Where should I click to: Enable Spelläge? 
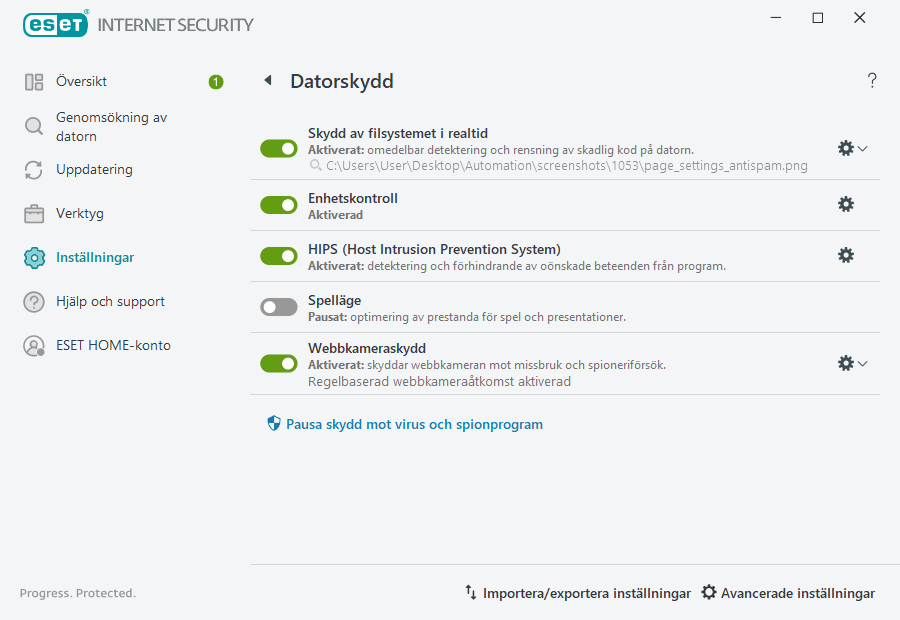[x=278, y=306]
